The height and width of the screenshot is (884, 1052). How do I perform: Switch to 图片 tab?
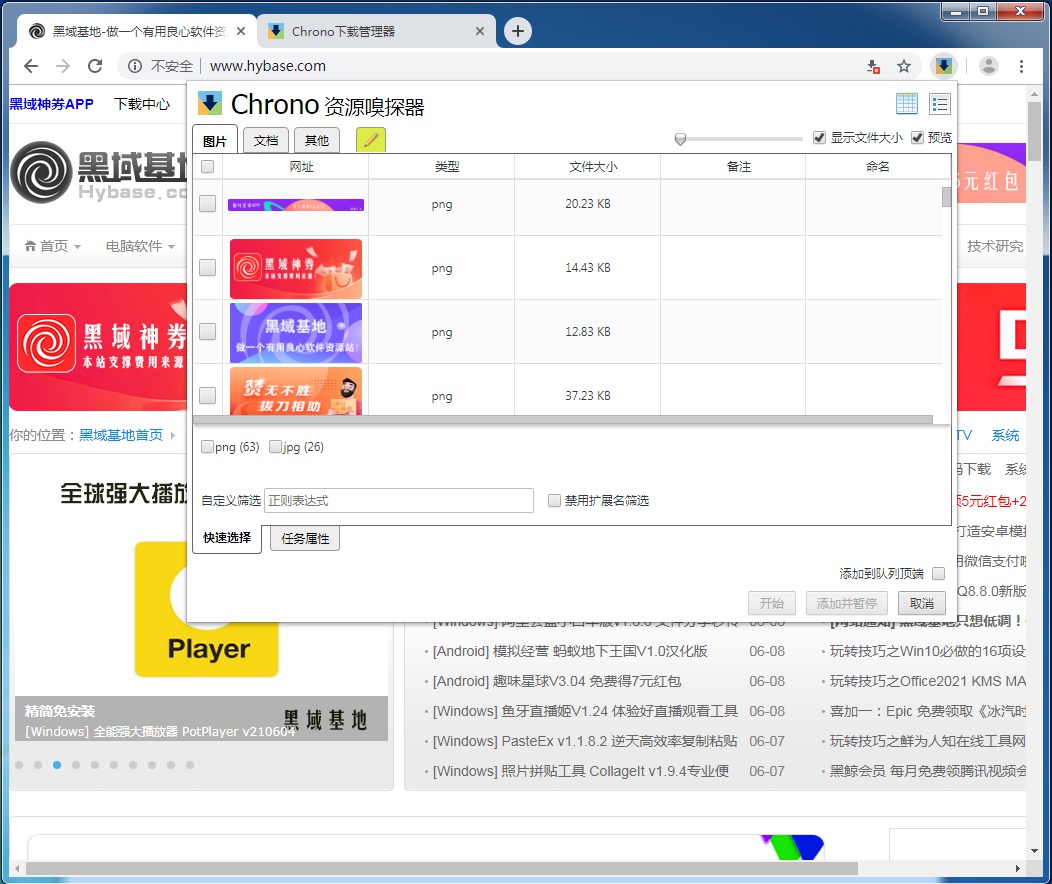pos(215,140)
